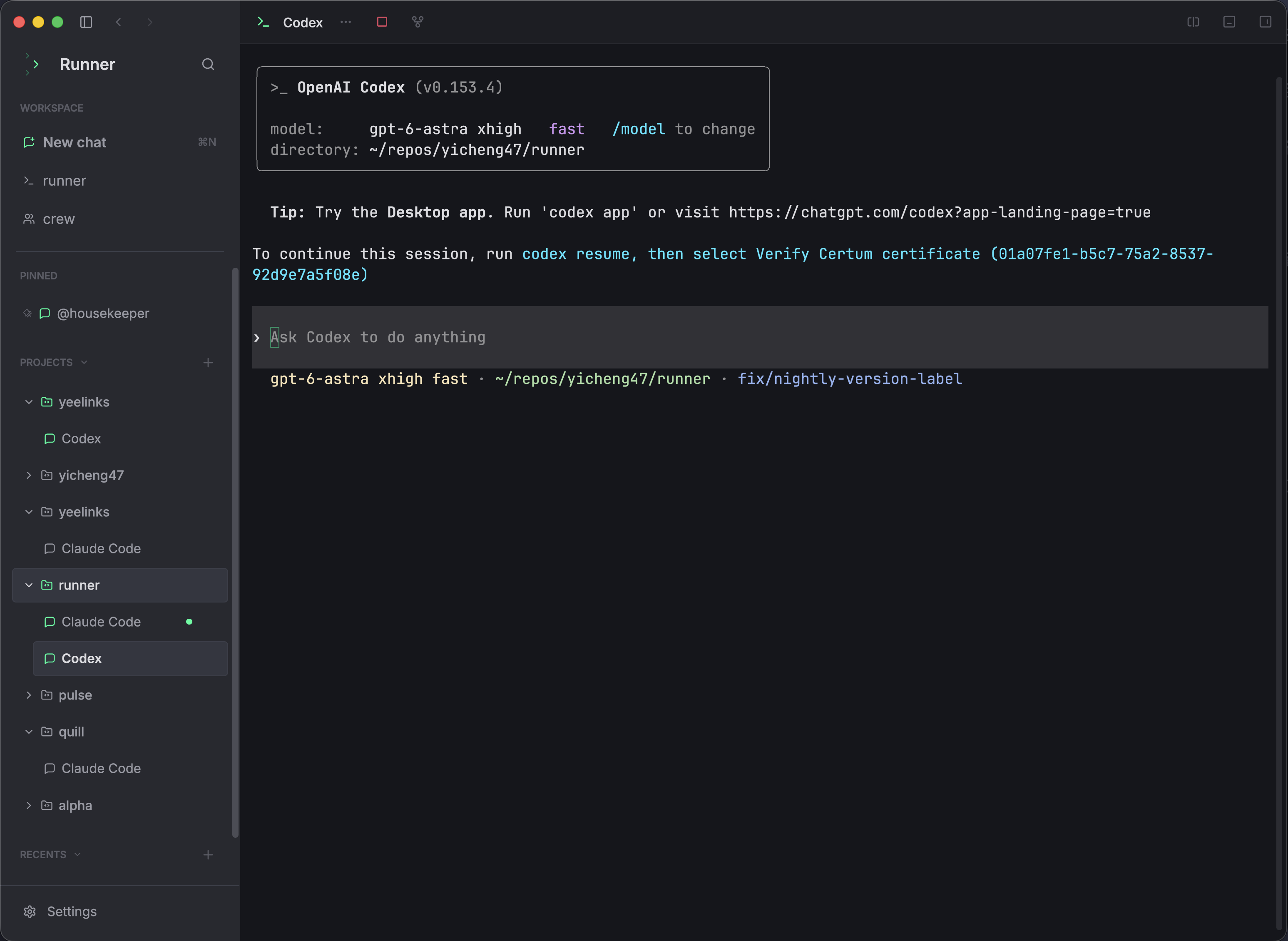1288x941 pixels.
Task: Click the crew people icon
Action: pyautogui.click(x=28, y=219)
